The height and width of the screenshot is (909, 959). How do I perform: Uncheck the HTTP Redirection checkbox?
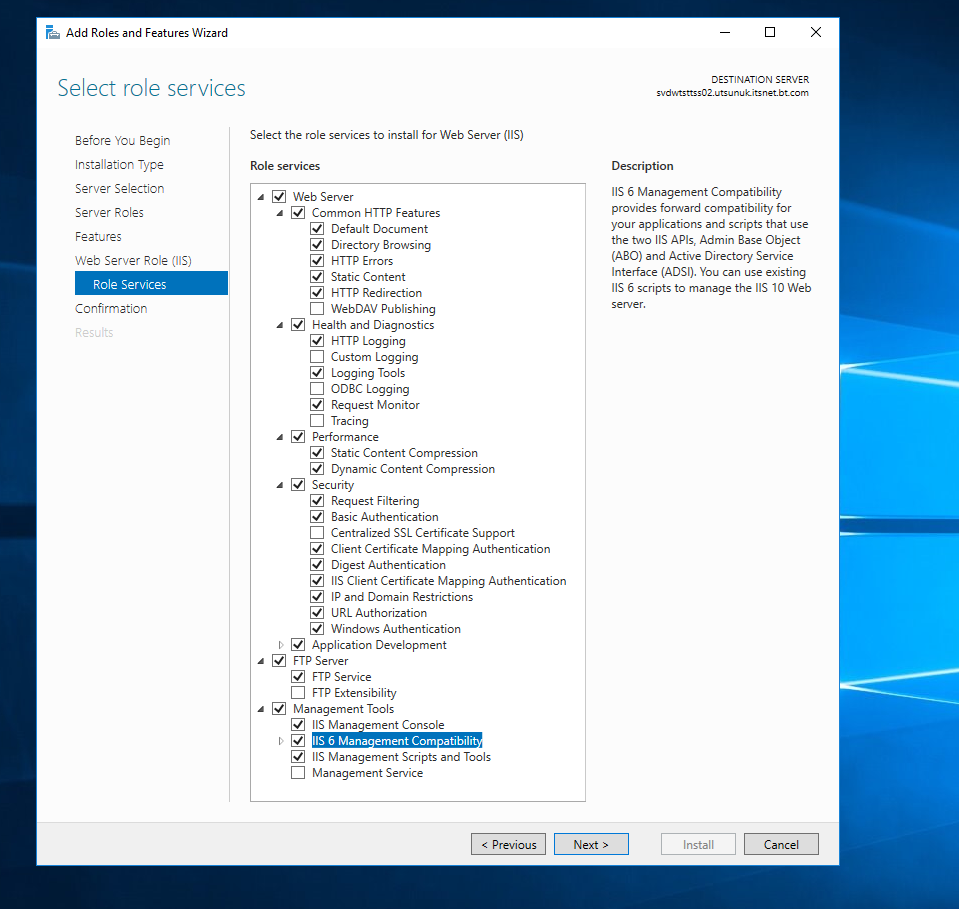pos(317,292)
